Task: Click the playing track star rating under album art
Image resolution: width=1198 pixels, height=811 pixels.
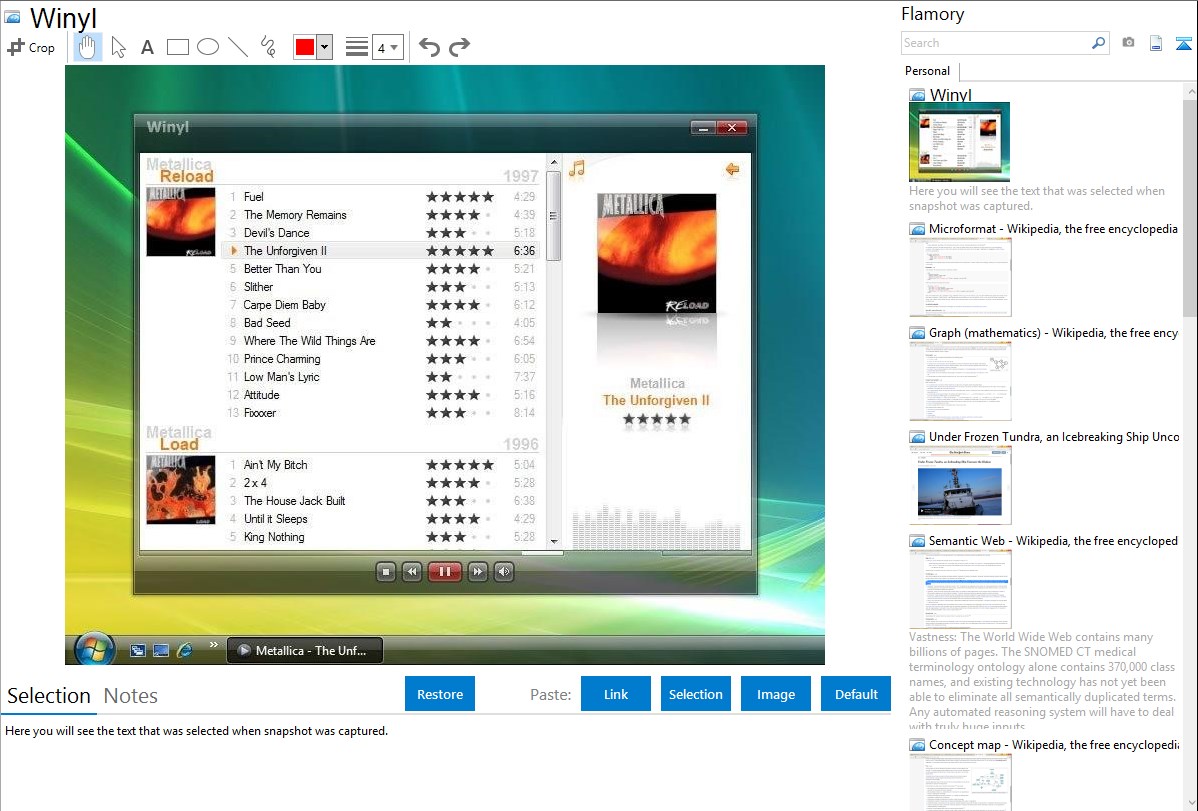Action: tap(657, 419)
